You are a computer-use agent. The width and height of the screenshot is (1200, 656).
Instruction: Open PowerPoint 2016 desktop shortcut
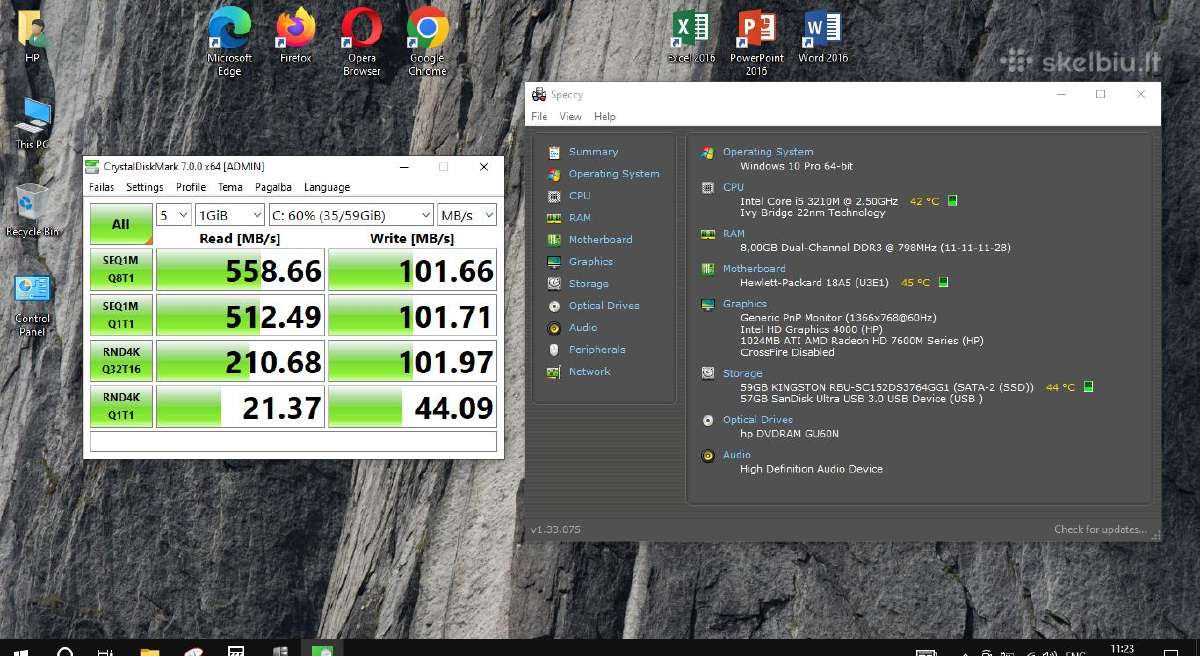pyautogui.click(x=756, y=42)
